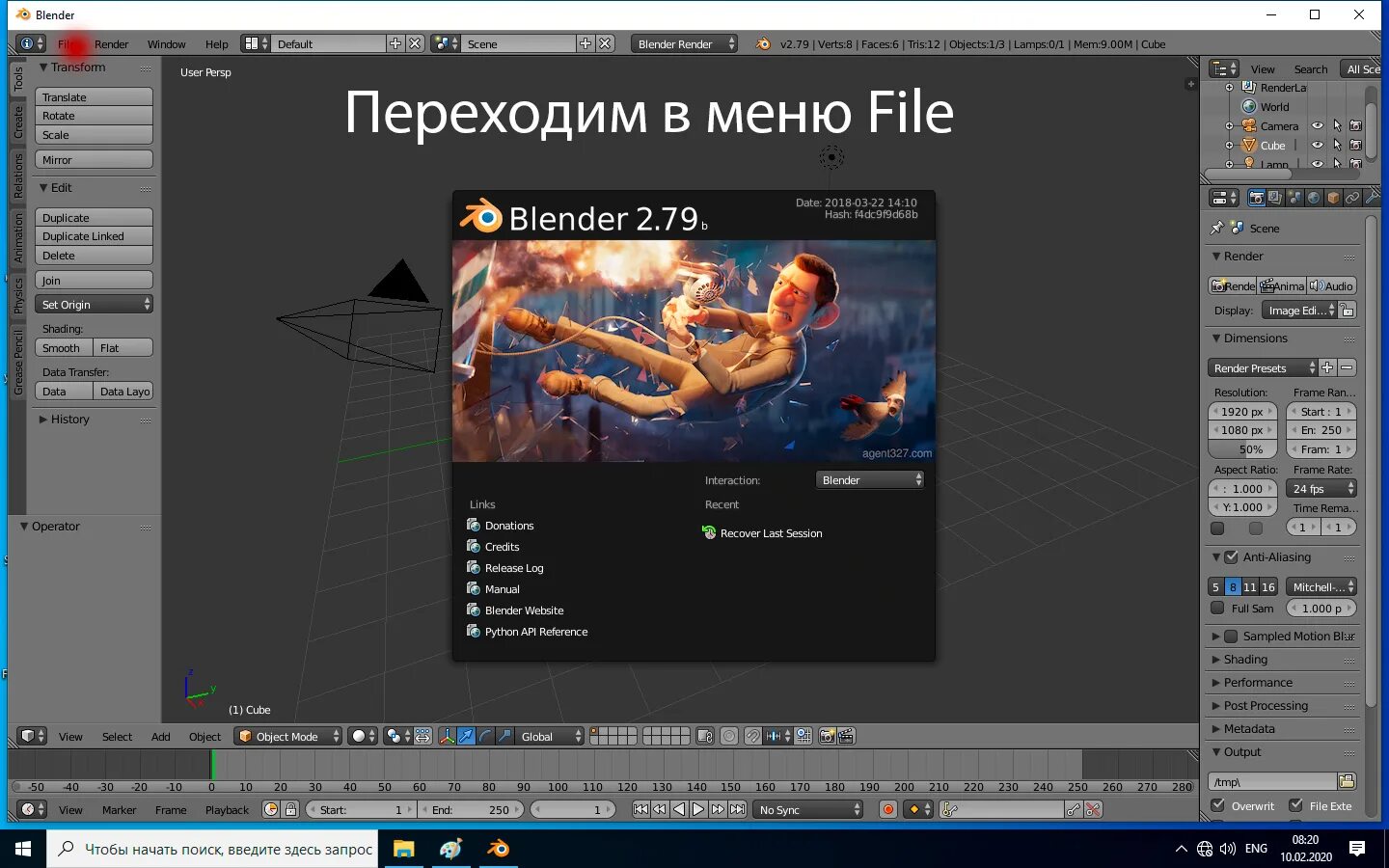Image resolution: width=1389 pixels, height=868 pixels.
Task: Enable Sampled Motion Blur checkbox
Action: 1231,636
